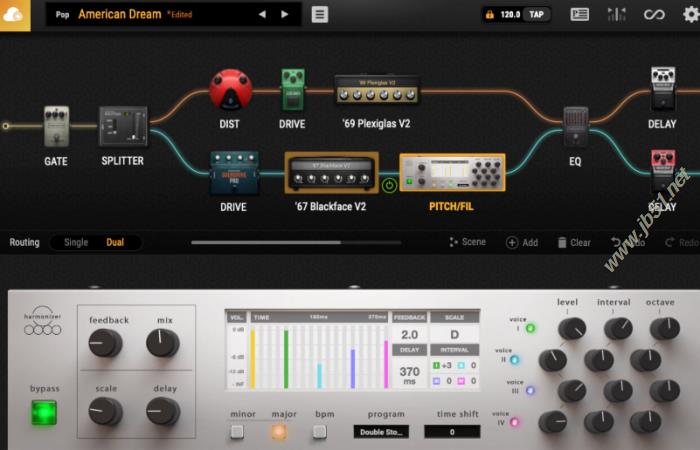The height and width of the screenshot is (450, 700).
Task: Click the 370 ms delay readout
Action: point(409,375)
